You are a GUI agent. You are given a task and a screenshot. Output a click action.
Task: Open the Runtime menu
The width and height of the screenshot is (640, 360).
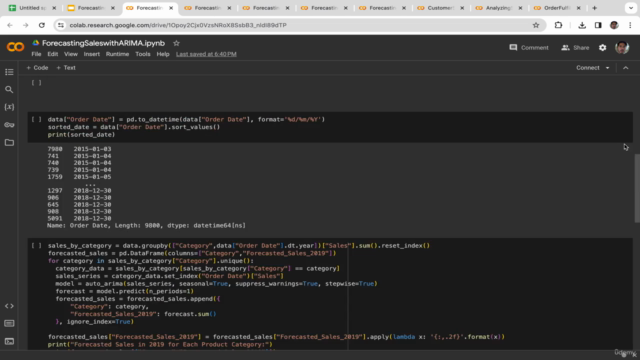(x=117, y=54)
